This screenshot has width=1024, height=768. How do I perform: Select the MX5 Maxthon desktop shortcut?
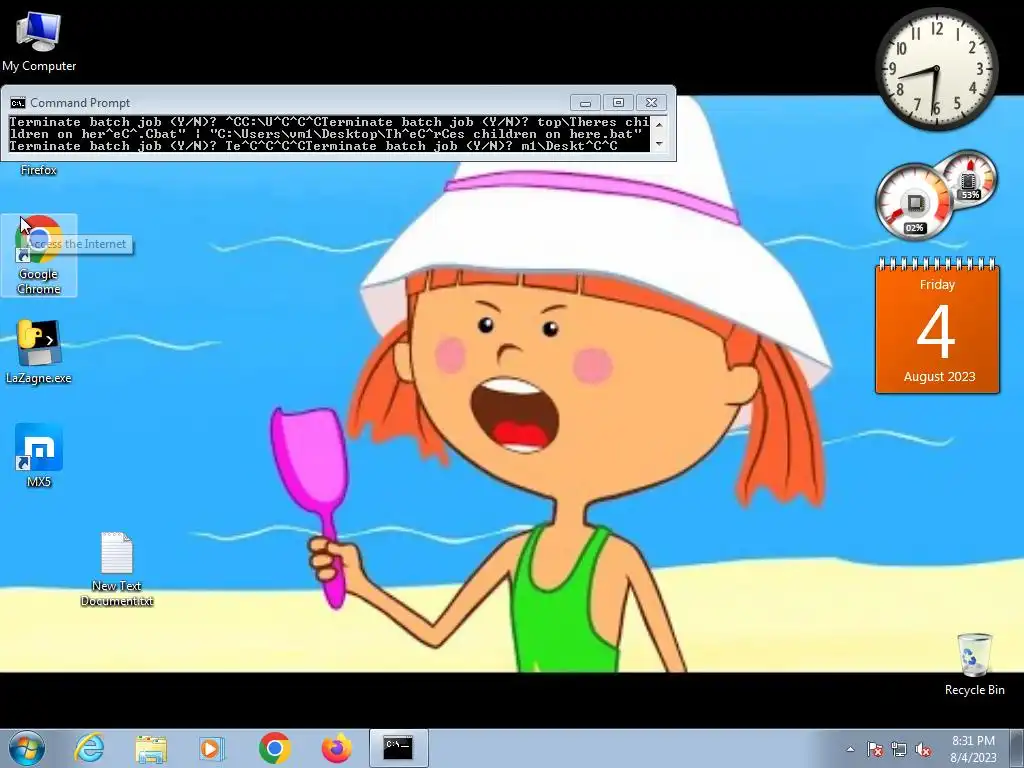coord(39,456)
